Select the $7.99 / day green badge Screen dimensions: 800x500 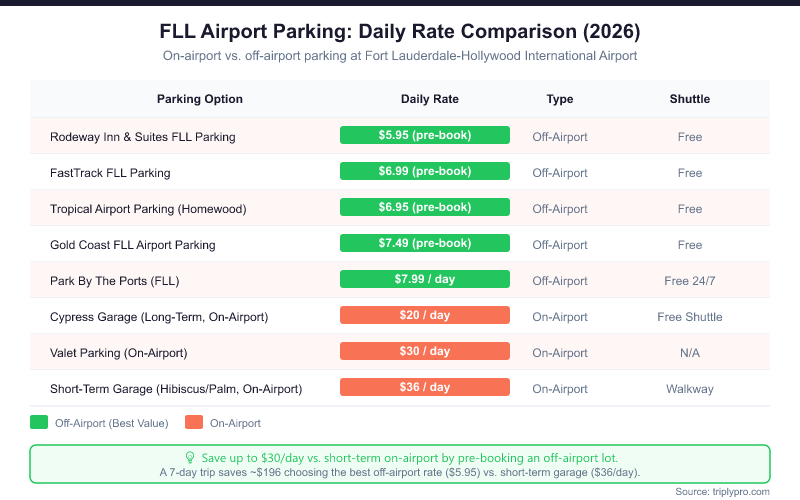[425, 279]
